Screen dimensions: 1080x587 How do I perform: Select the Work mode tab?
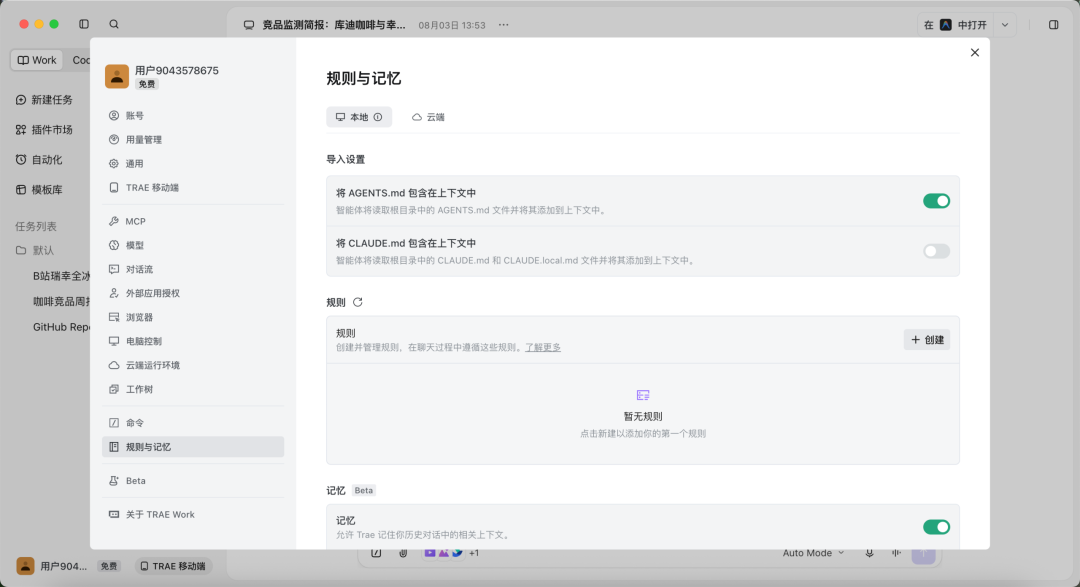click(x=37, y=60)
